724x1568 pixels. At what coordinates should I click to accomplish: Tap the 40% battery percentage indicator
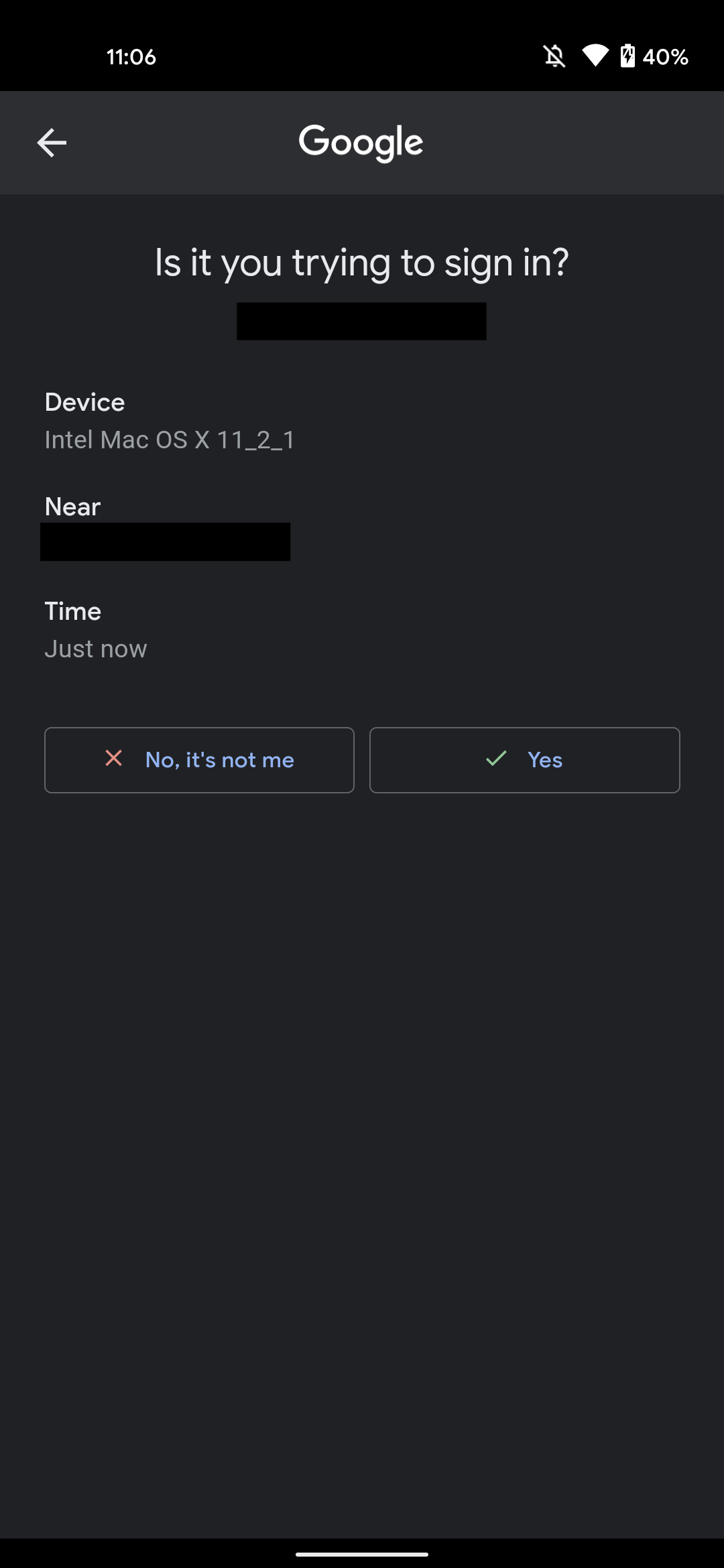click(664, 57)
